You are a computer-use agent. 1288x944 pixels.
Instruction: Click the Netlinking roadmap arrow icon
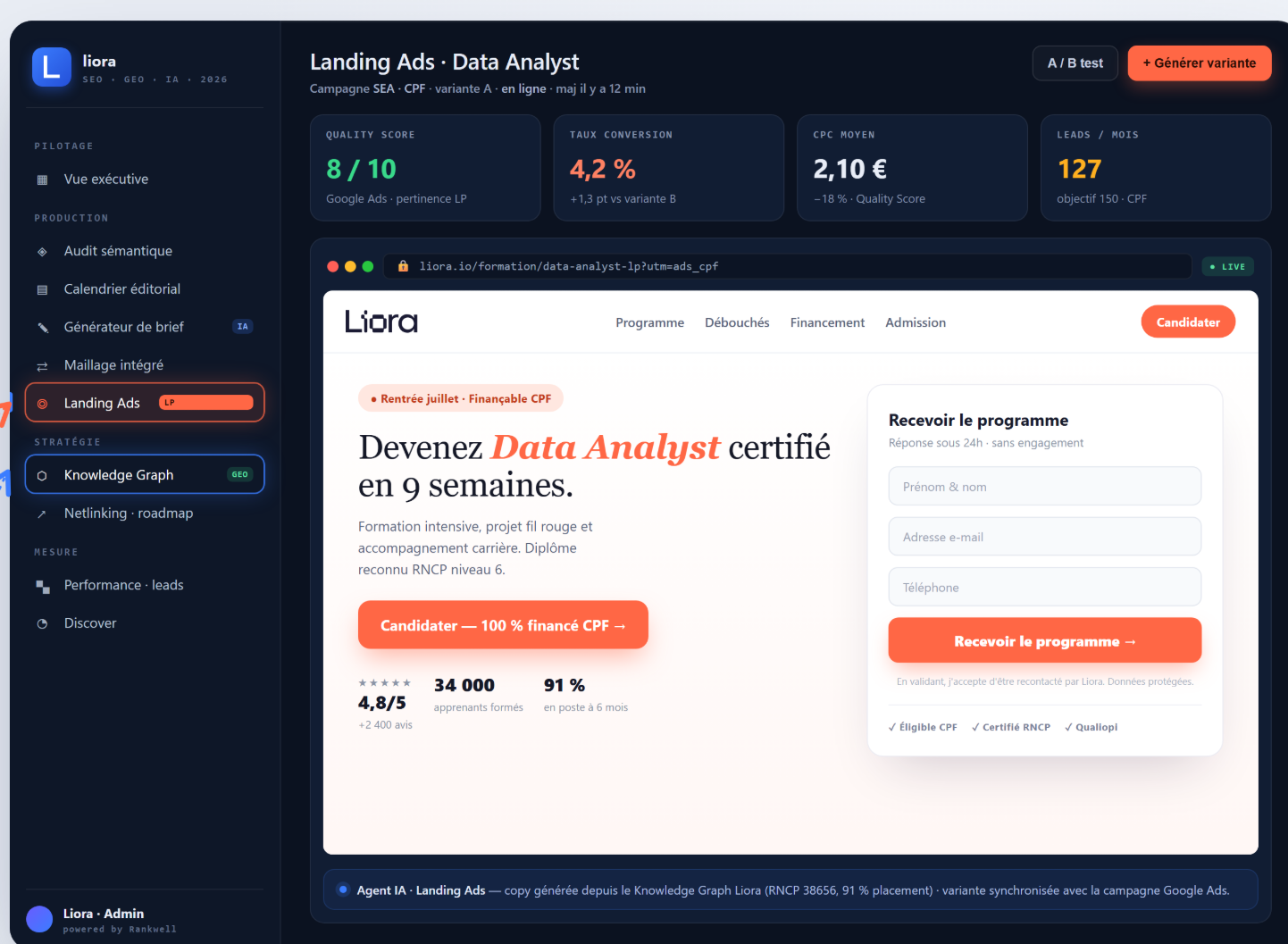pyautogui.click(x=42, y=514)
